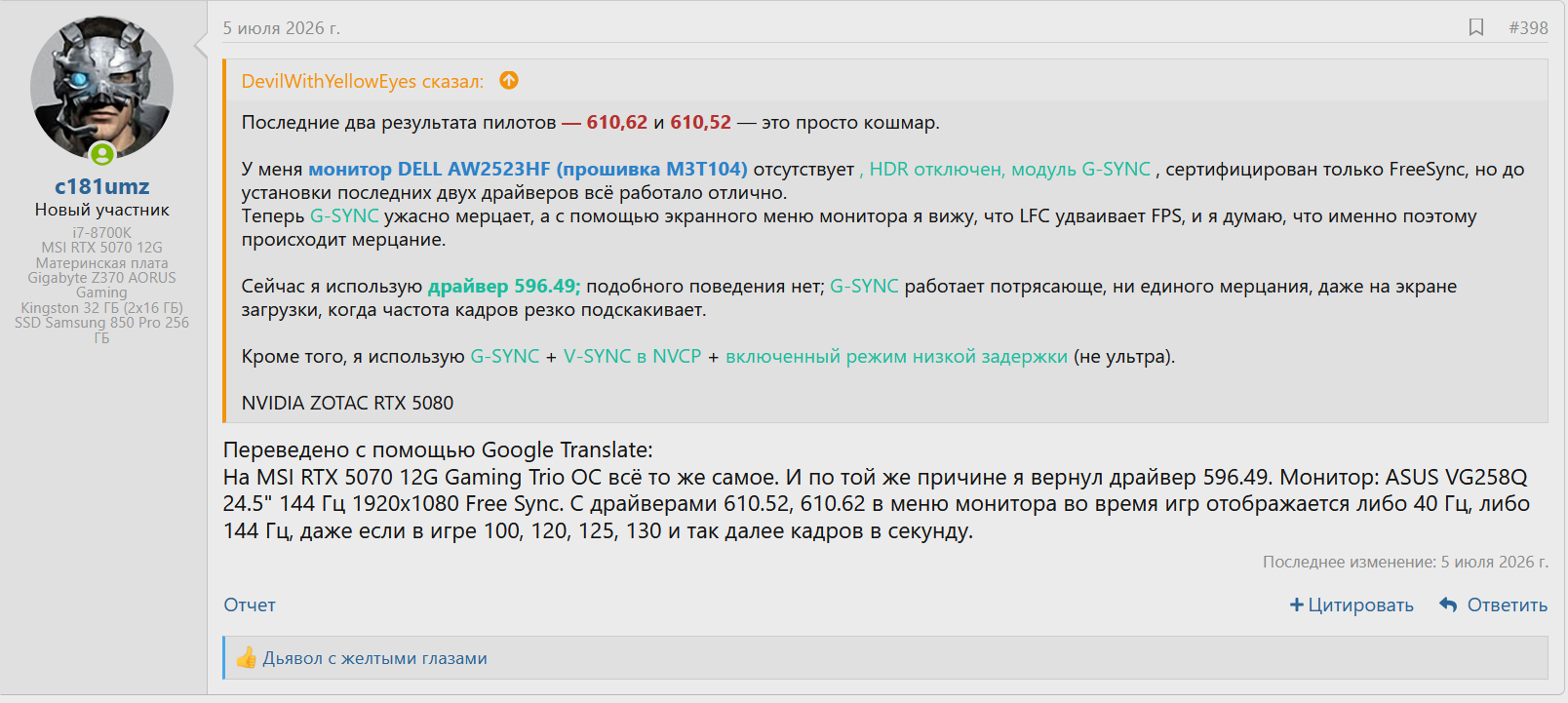Click the thumbs-up like reaction icon
The width and height of the screenshot is (1568, 703).
tap(247, 658)
